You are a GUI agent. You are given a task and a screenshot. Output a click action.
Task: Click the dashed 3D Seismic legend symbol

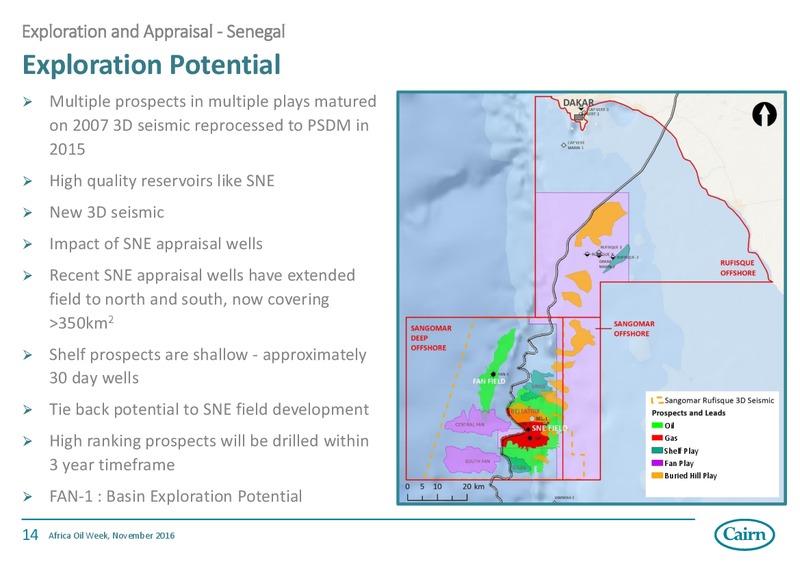657,401
